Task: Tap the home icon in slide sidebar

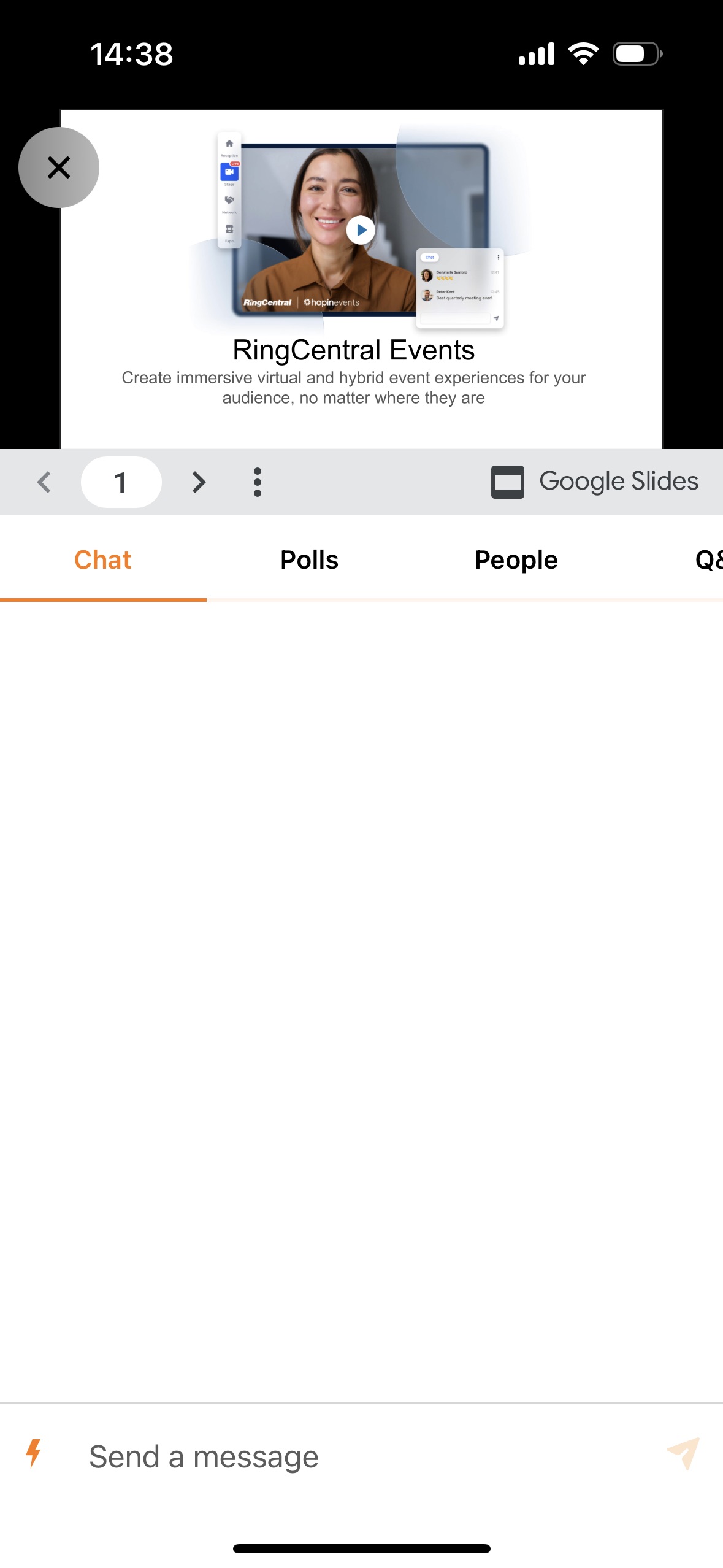Action: tap(229, 144)
